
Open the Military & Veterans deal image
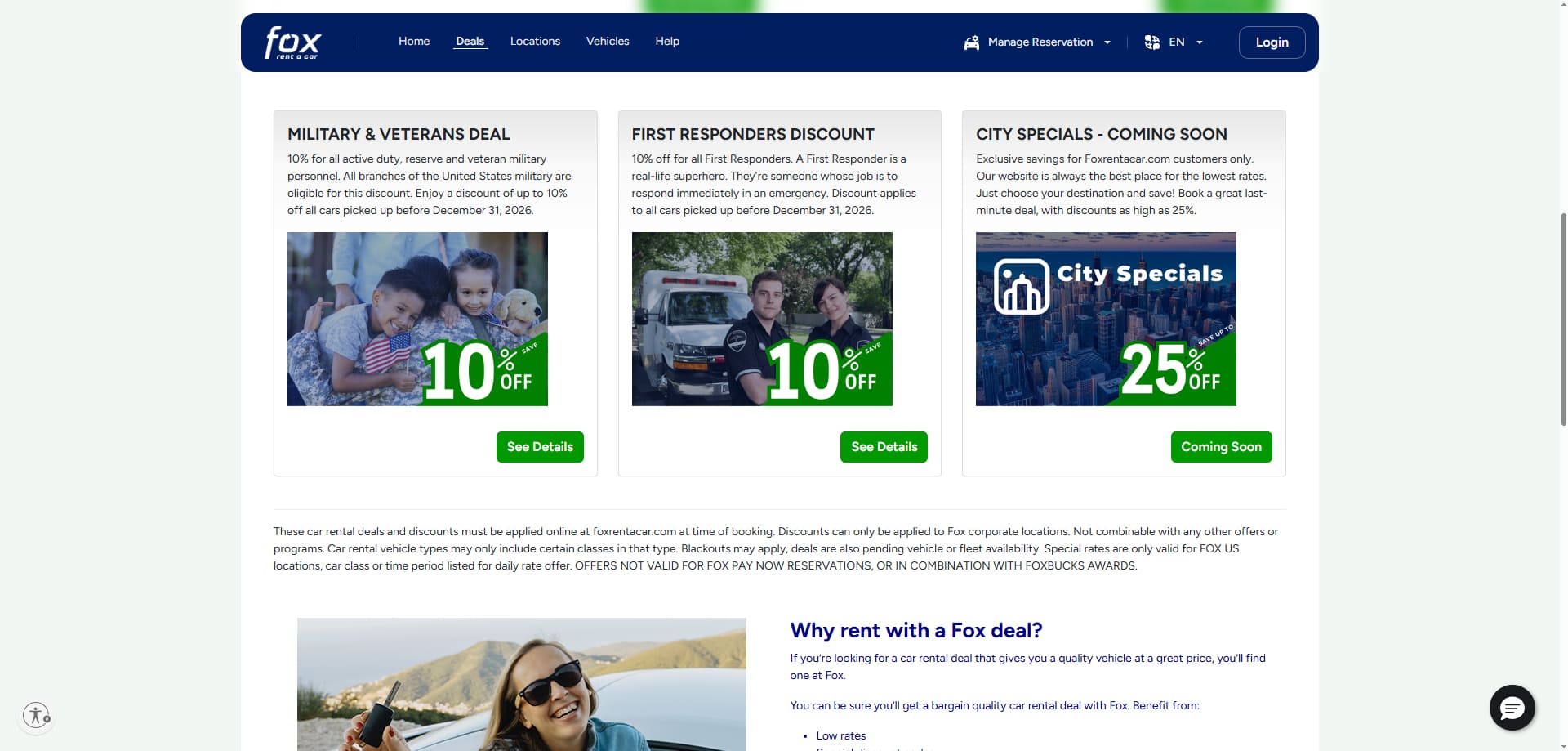[417, 319]
